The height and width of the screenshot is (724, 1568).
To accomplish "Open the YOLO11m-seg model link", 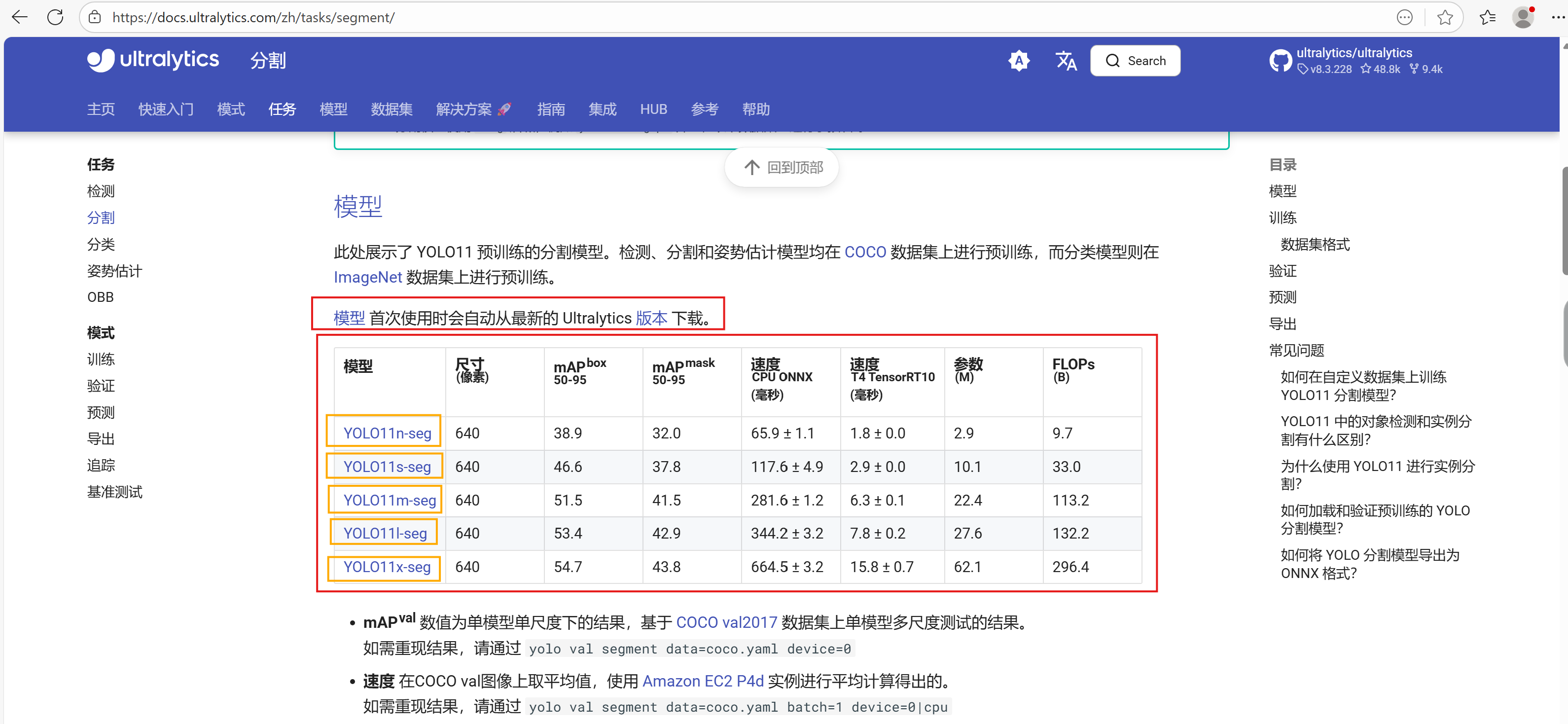I will 390,500.
